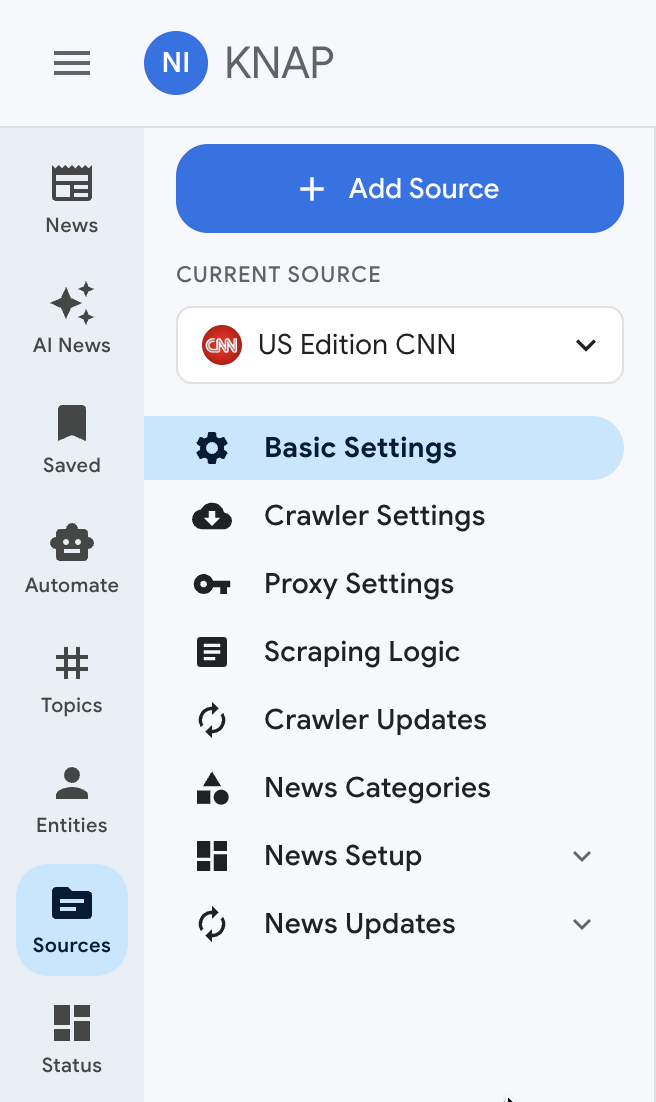Open the Status dashboard icon

click(x=72, y=1024)
